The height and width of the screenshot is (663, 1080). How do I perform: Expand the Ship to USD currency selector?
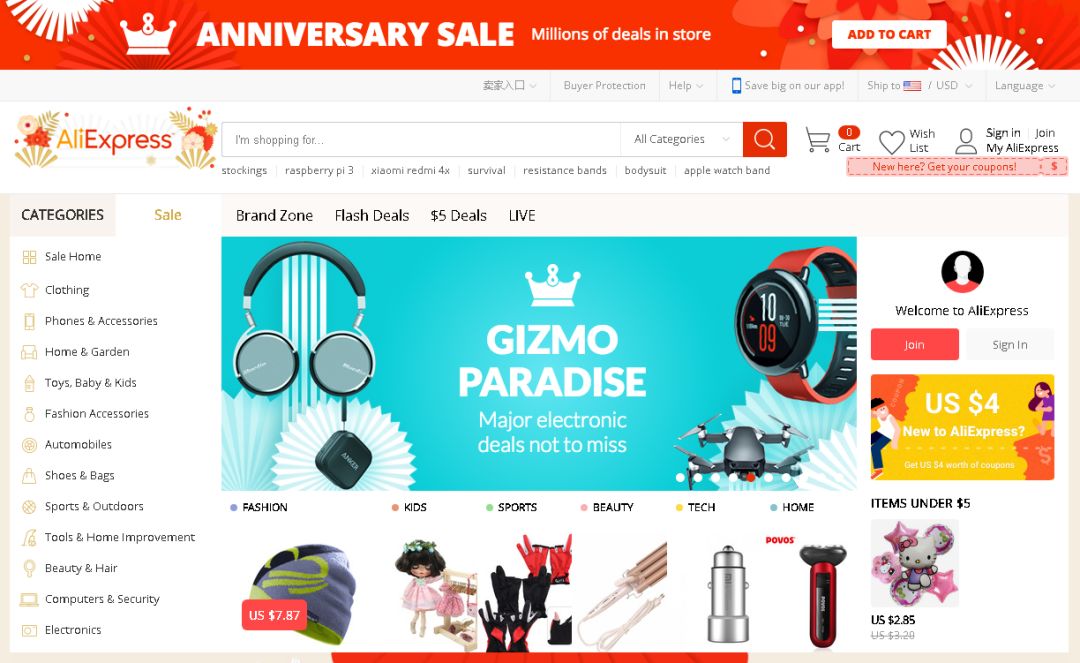[x=920, y=85]
